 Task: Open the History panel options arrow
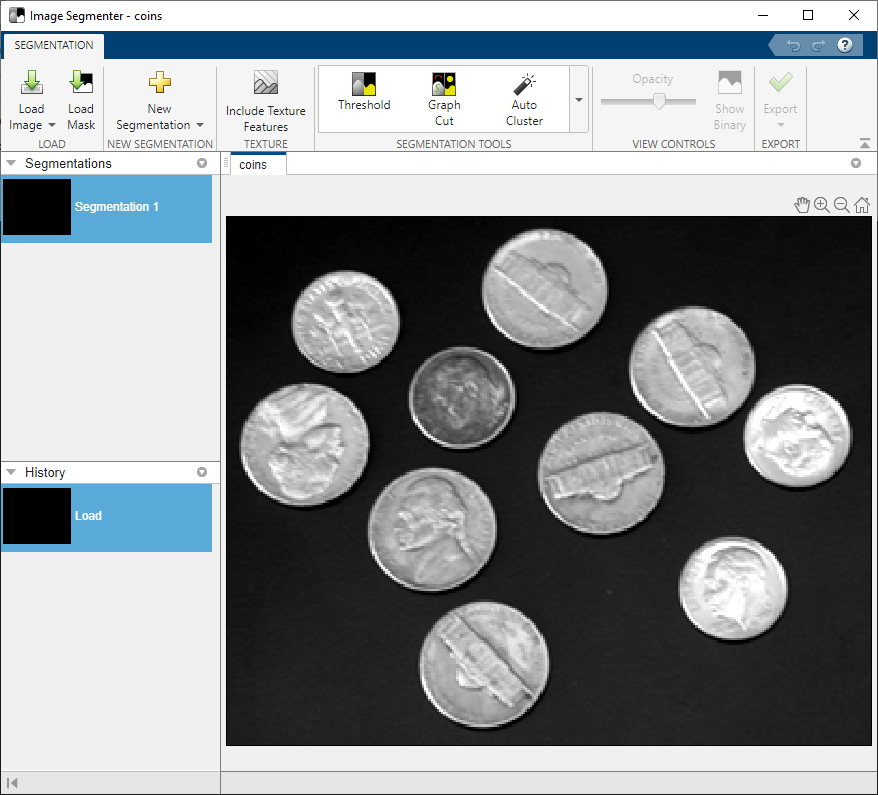coord(202,472)
